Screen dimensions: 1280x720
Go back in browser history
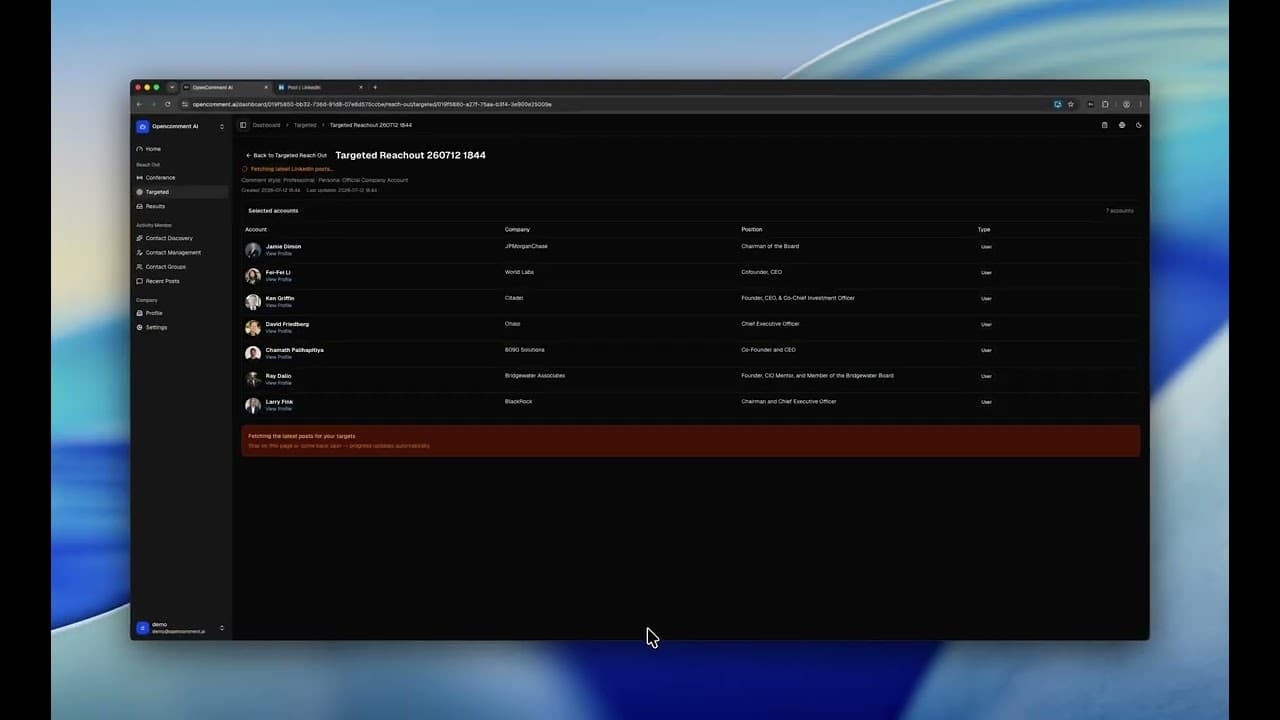(139, 104)
